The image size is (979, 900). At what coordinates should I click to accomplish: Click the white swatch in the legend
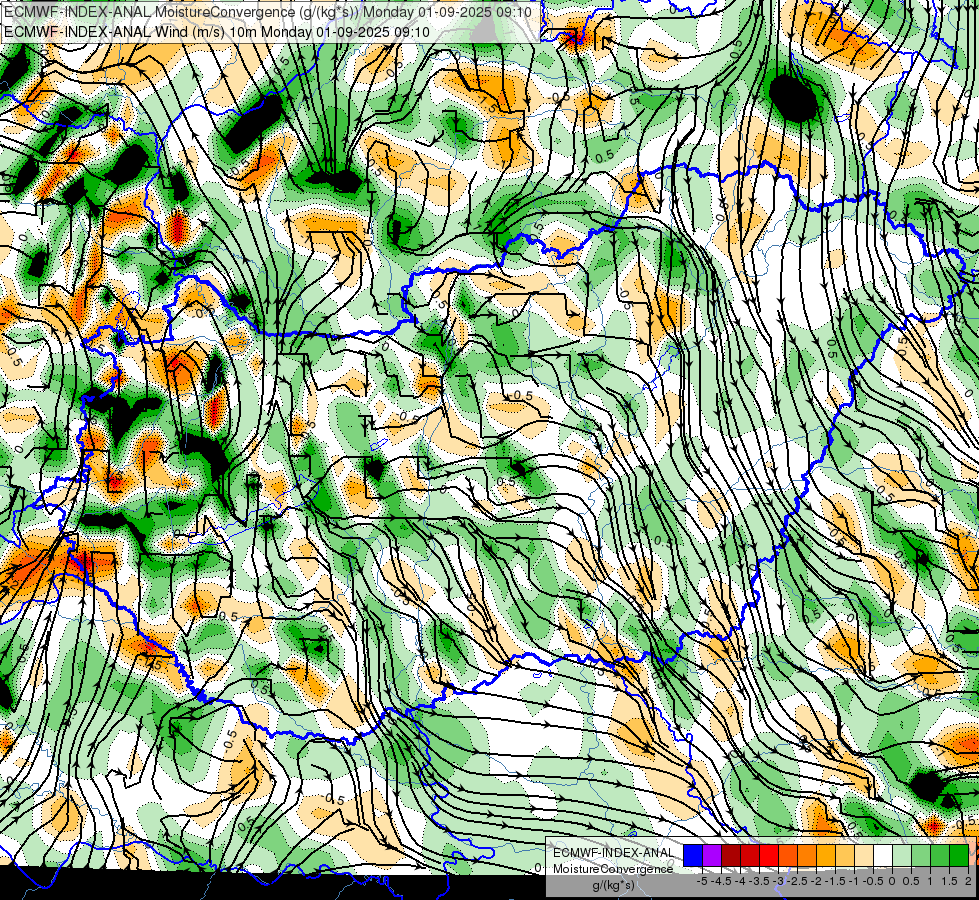coord(883,855)
